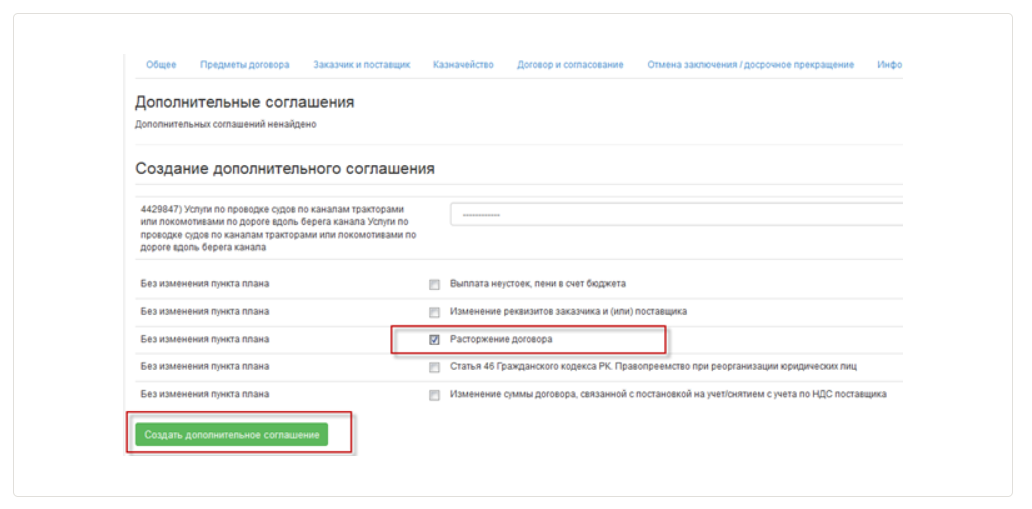Select the Заказчик и поставщик tab
This screenshot has width=1032, height=509.
point(361,65)
